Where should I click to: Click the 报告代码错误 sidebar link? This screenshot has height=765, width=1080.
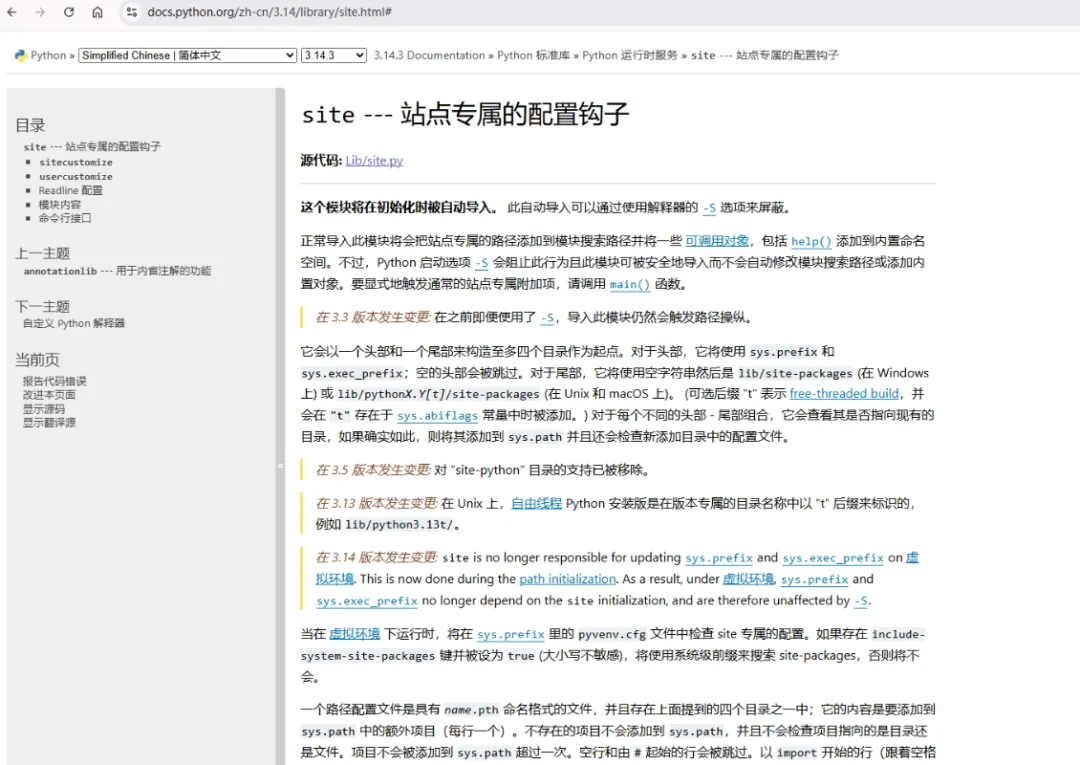(x=54, y=381)
